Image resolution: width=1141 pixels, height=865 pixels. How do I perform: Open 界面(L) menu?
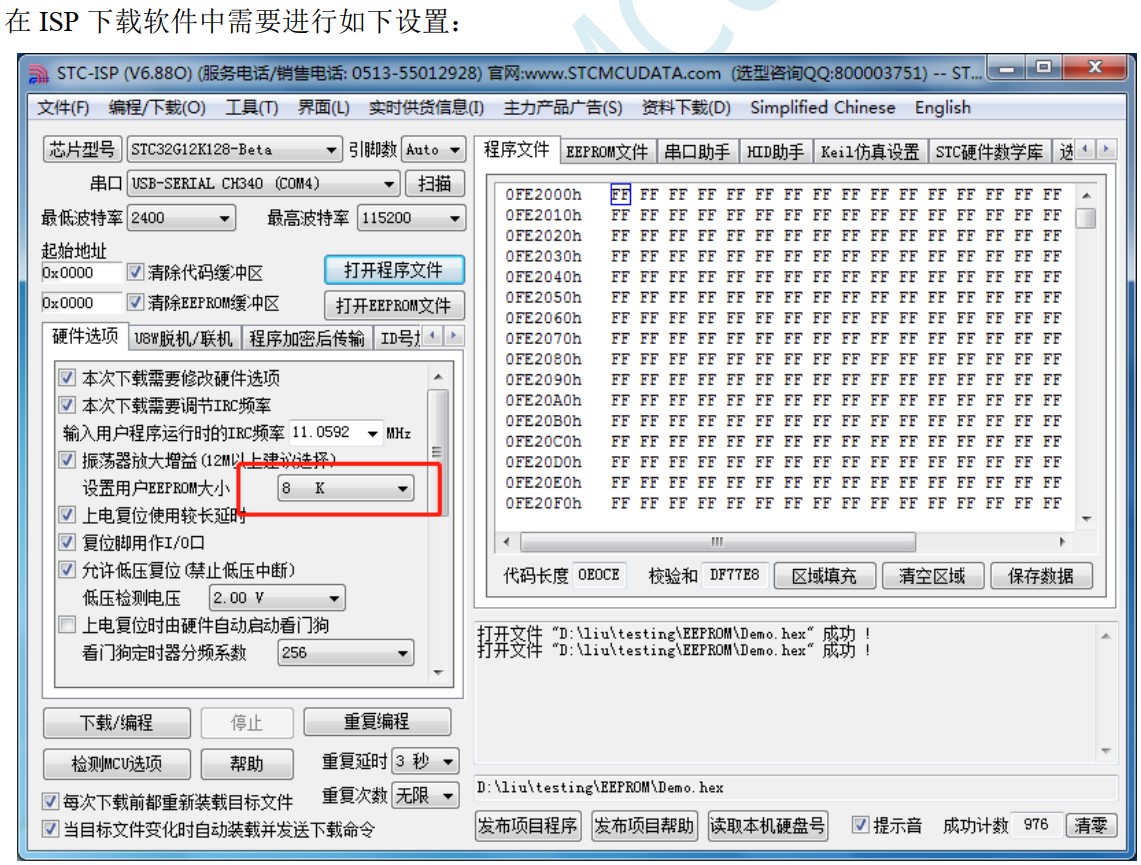tap(324, 108)
